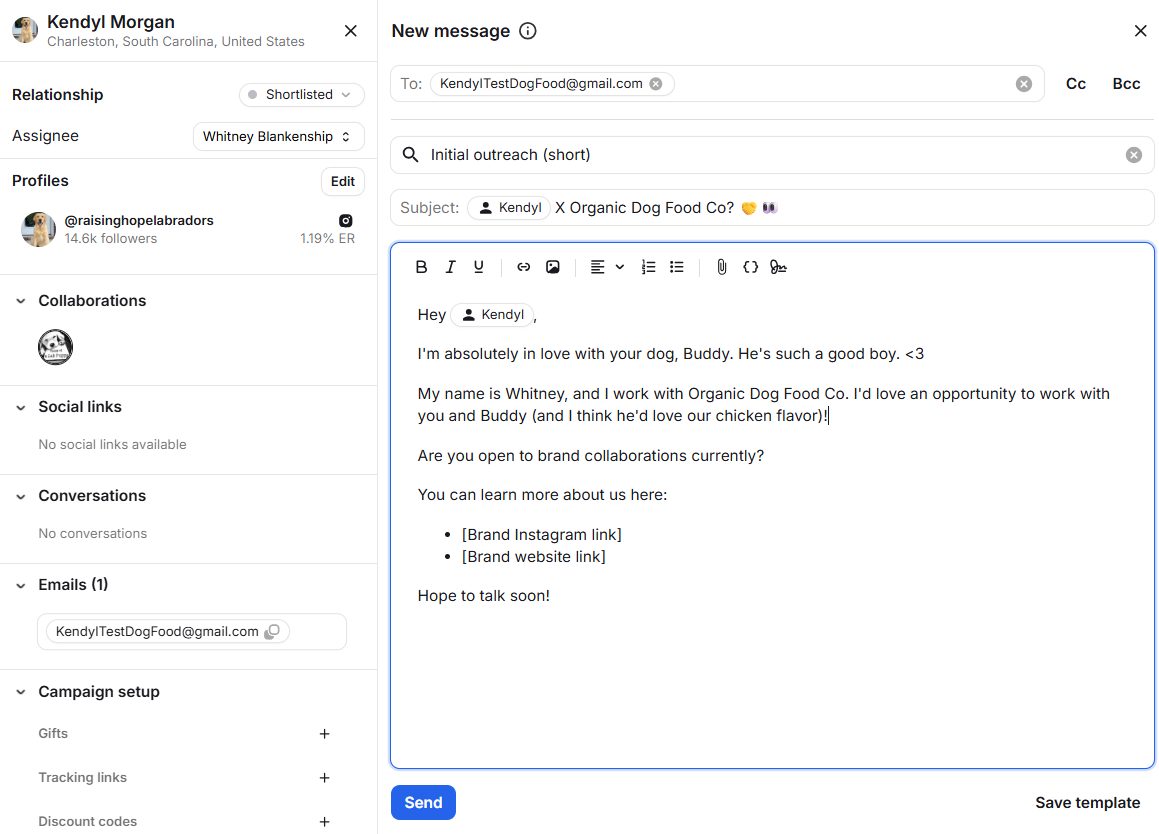Collapse the Social links section
The image size is (1159, 834).
21,407
